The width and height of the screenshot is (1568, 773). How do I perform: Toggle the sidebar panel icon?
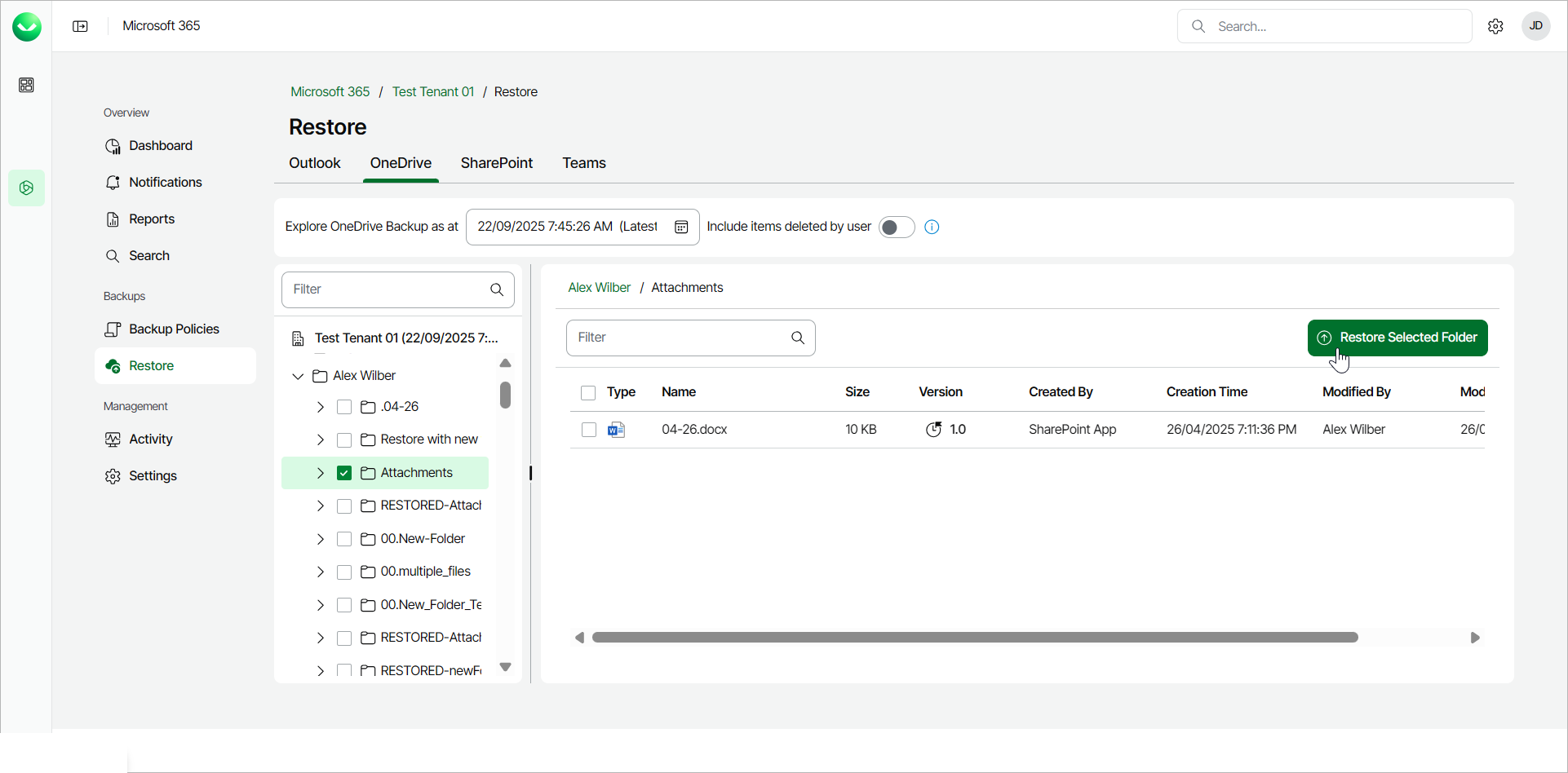click(80, 26)
